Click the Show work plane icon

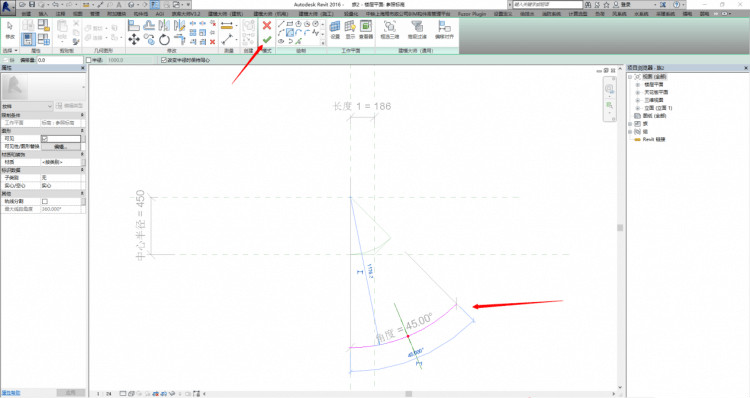[x=351, y=29]
